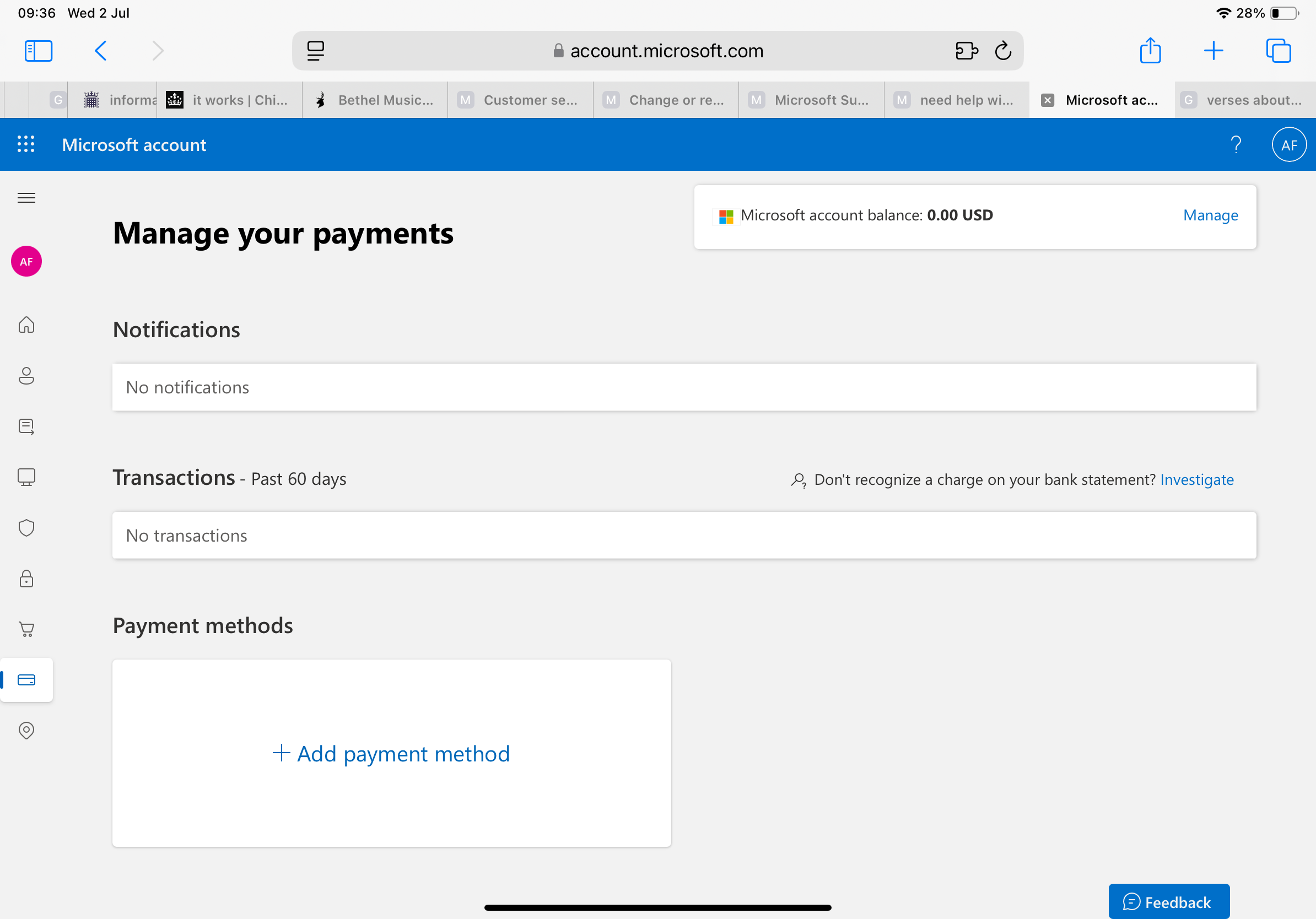
Task: Switch to the Microsoft Su... tab
Action: 812,100
